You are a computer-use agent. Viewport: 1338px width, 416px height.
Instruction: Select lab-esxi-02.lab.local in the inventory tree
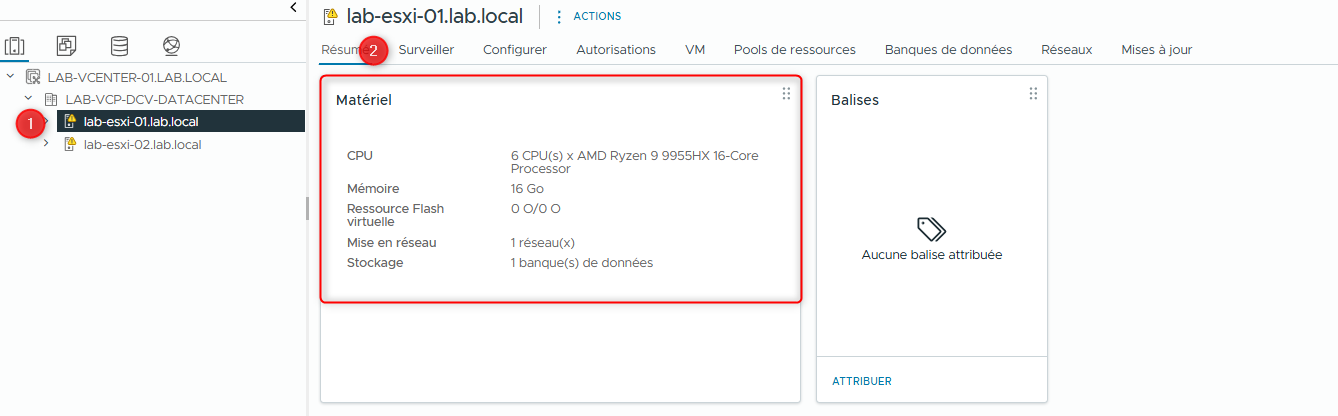click(143, 144)
